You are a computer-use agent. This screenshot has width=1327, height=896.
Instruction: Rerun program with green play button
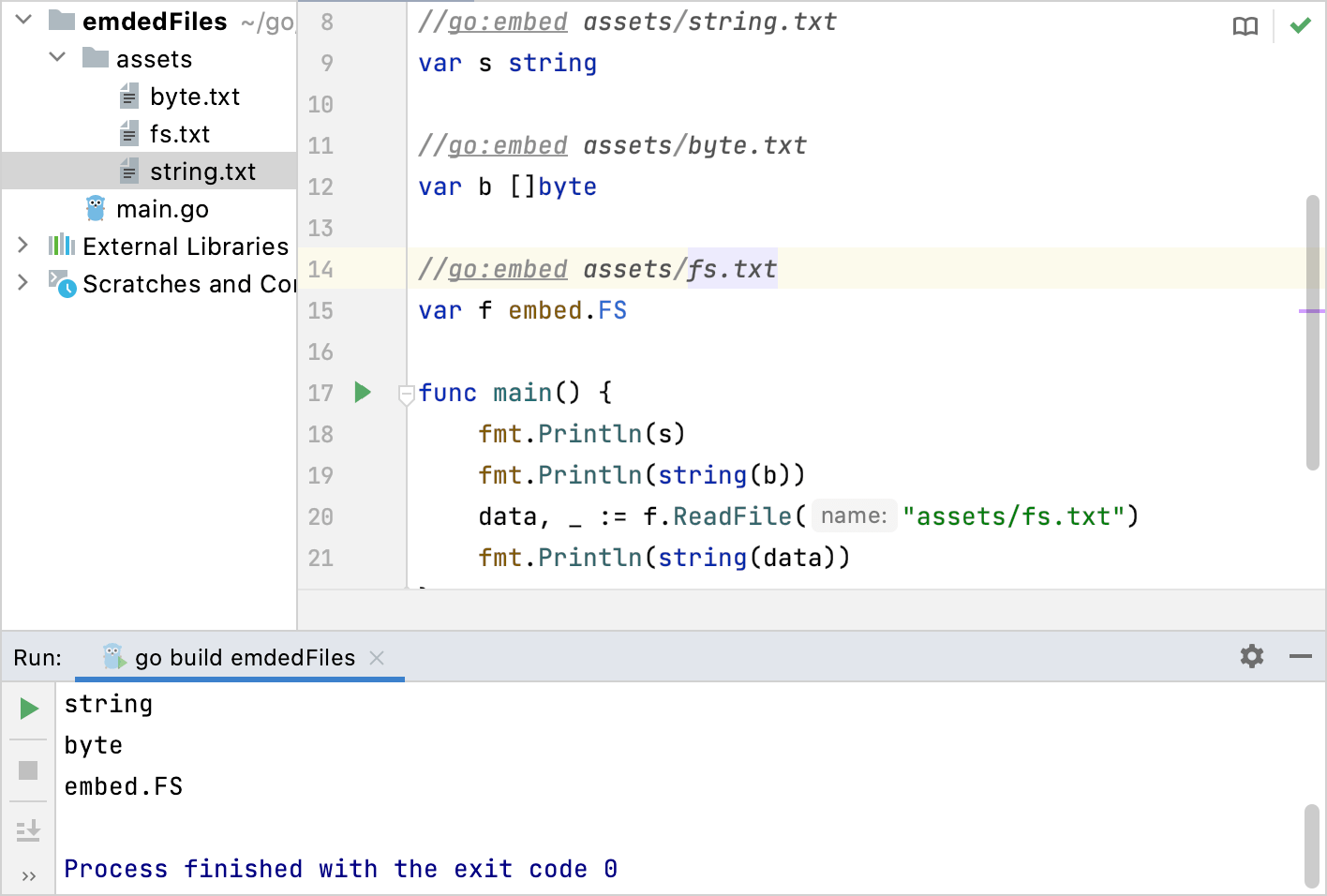tap(29, 709)
